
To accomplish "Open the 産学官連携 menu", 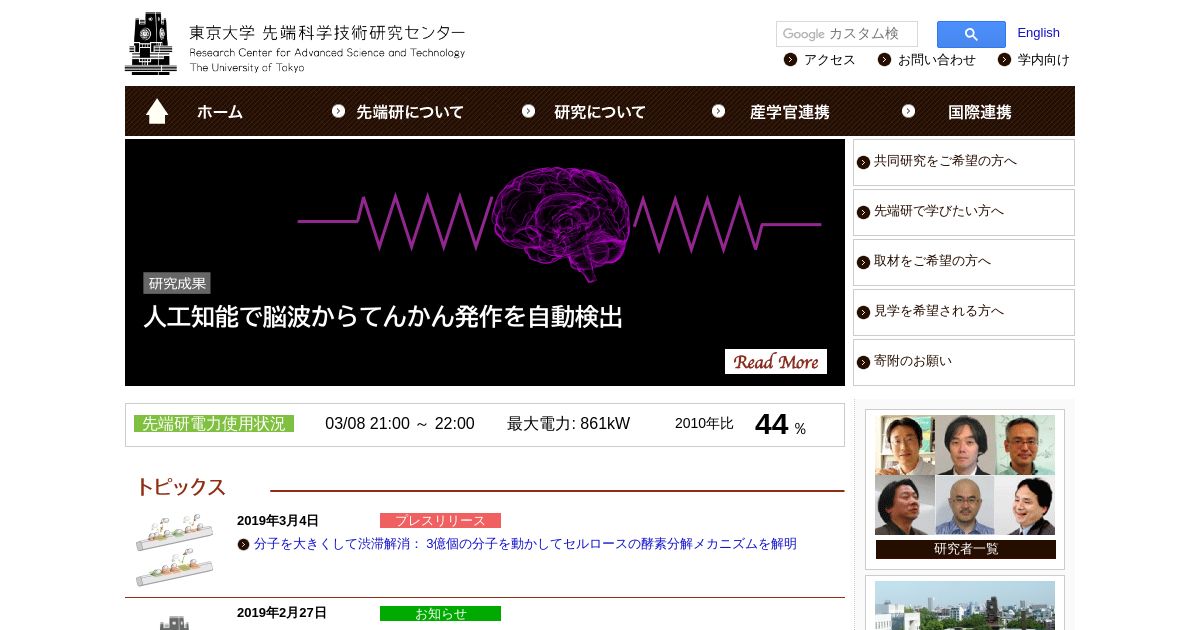I will [790, 112].
